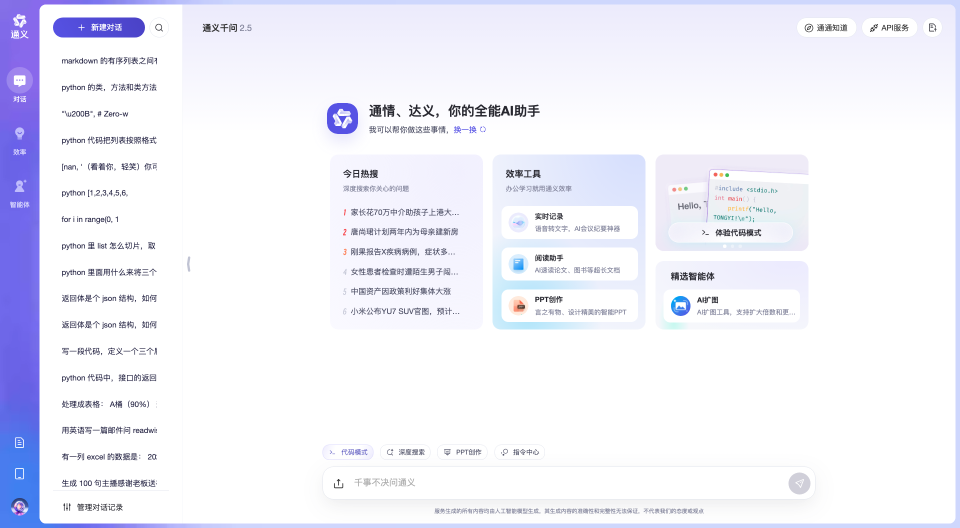Search conversations with the magnifier icon
This screenshot has width=960, height=528.
click(x=159, y=28)
